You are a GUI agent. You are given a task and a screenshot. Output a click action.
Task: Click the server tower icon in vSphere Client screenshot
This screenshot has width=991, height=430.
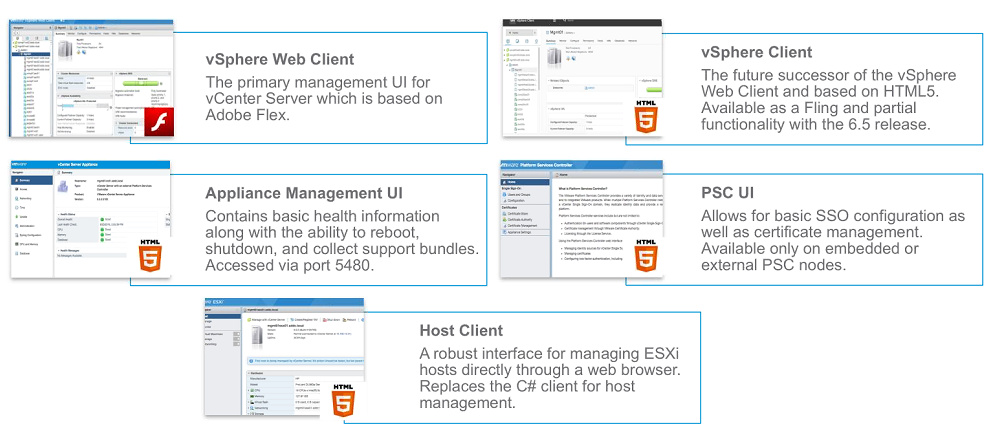coord(554,58)
